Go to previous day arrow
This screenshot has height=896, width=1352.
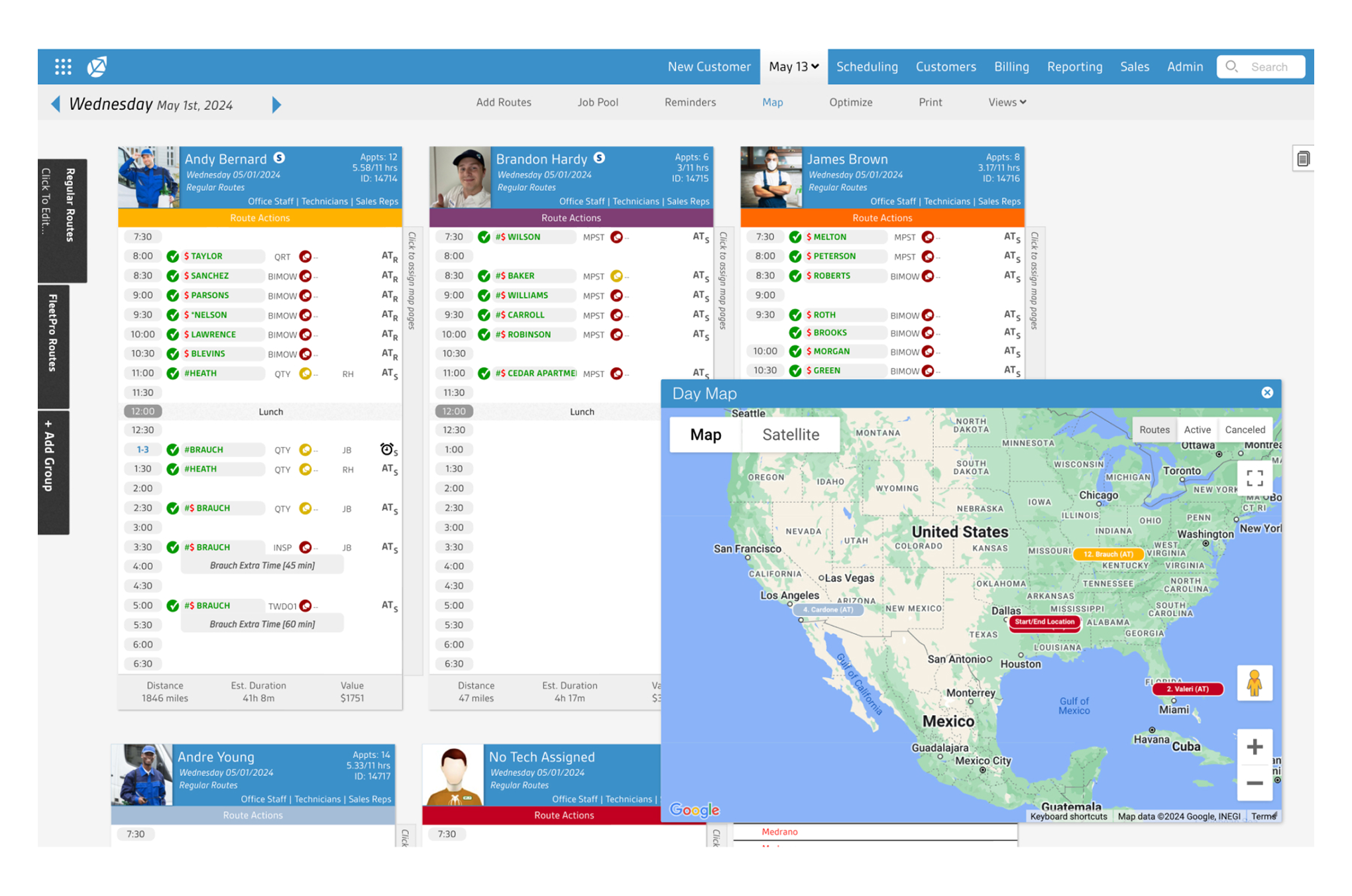click(56, 105)
